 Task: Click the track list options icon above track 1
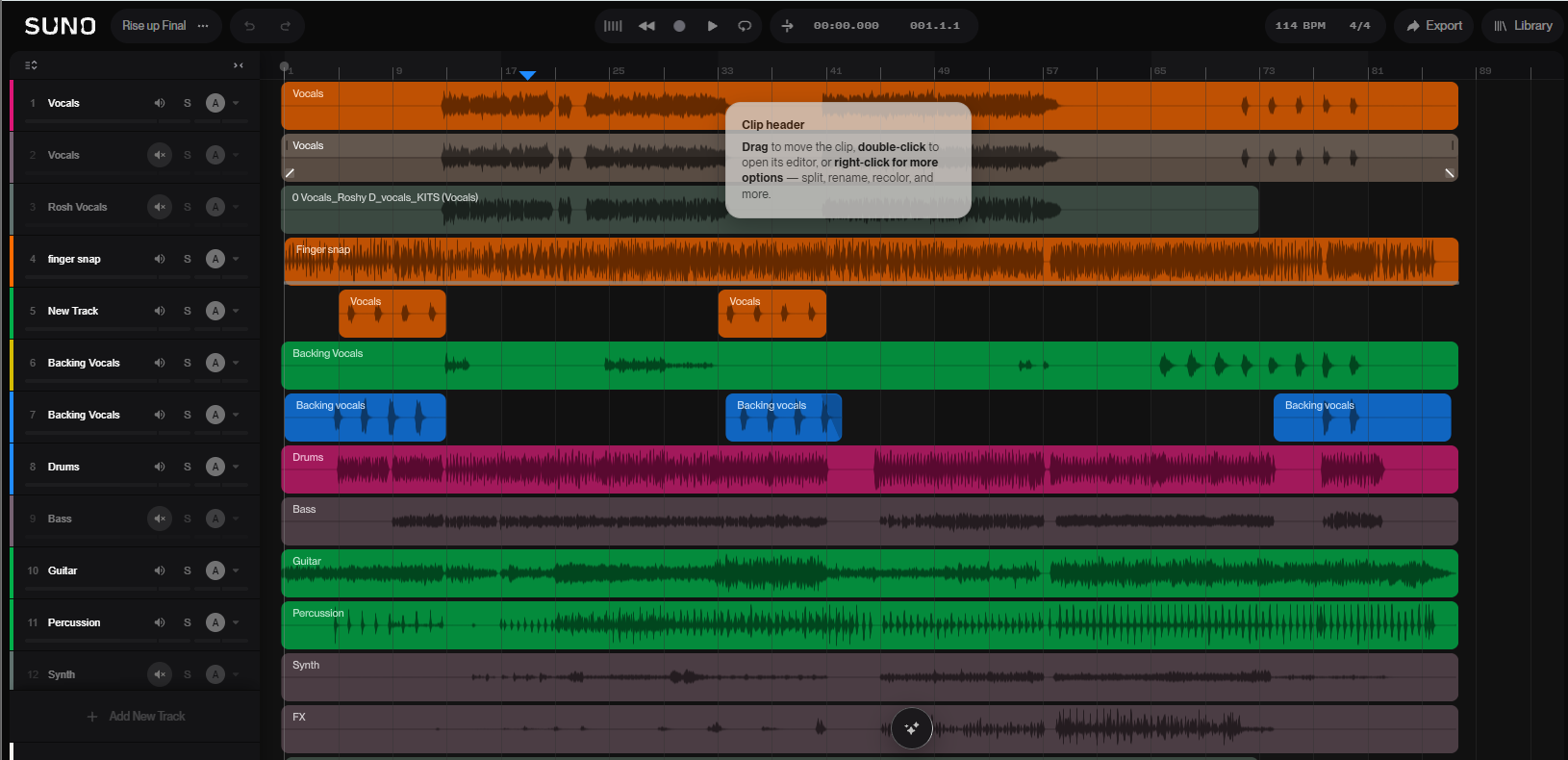click(31, 64)
